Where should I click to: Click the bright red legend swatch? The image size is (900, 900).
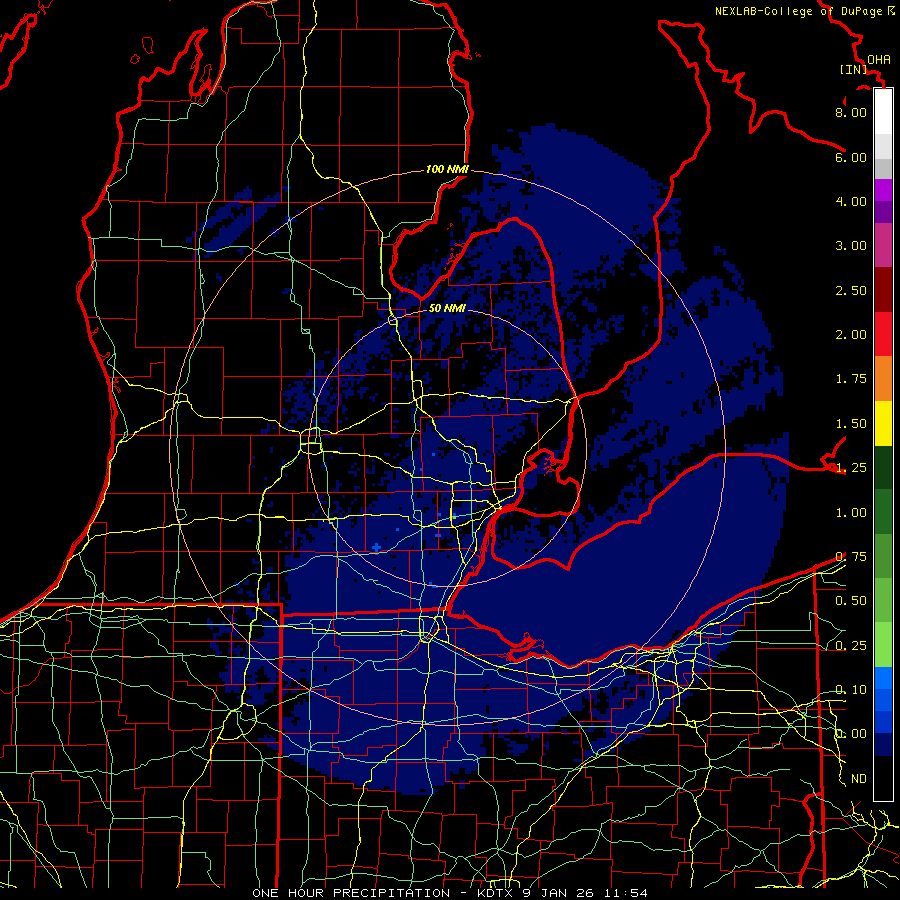[883, 334]
